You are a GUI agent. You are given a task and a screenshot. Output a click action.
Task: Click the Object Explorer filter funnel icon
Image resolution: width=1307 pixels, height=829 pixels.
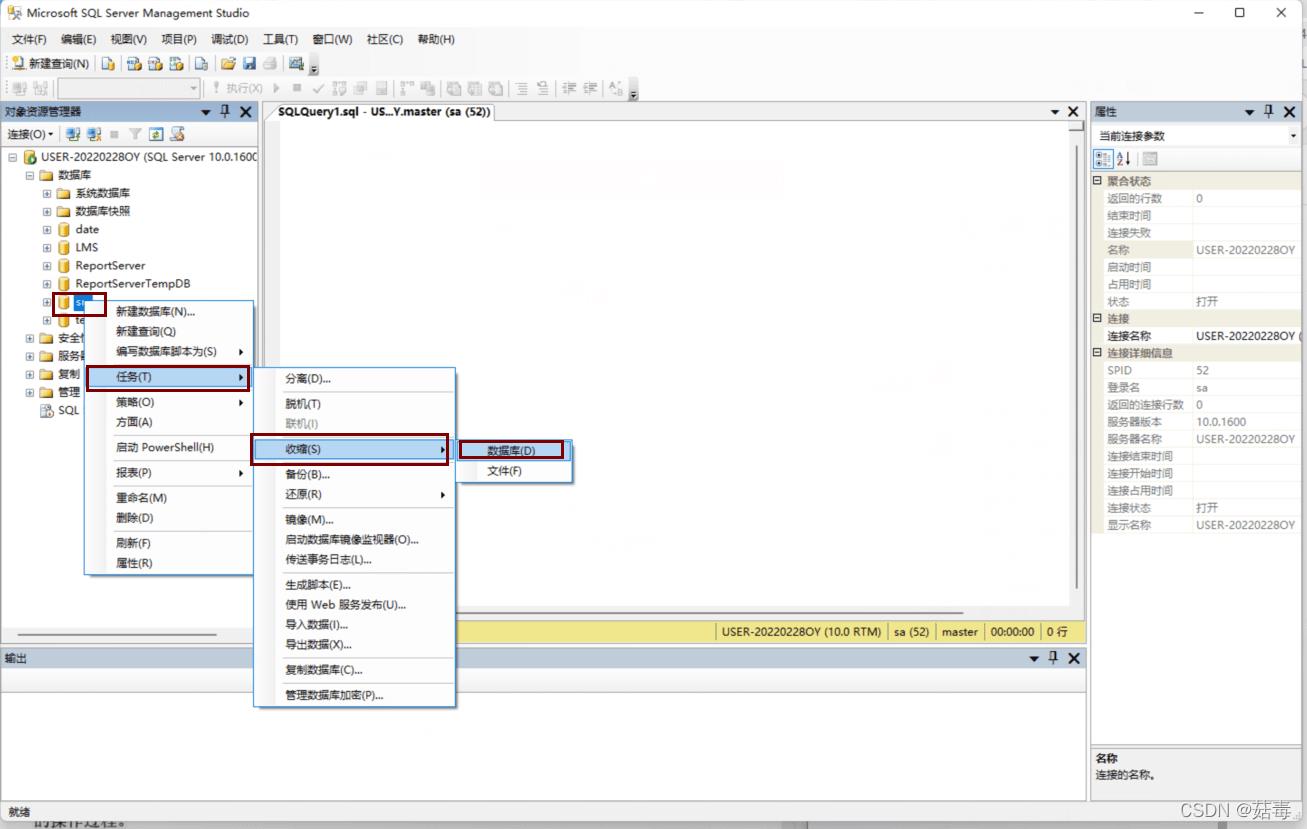pos(135,134)
